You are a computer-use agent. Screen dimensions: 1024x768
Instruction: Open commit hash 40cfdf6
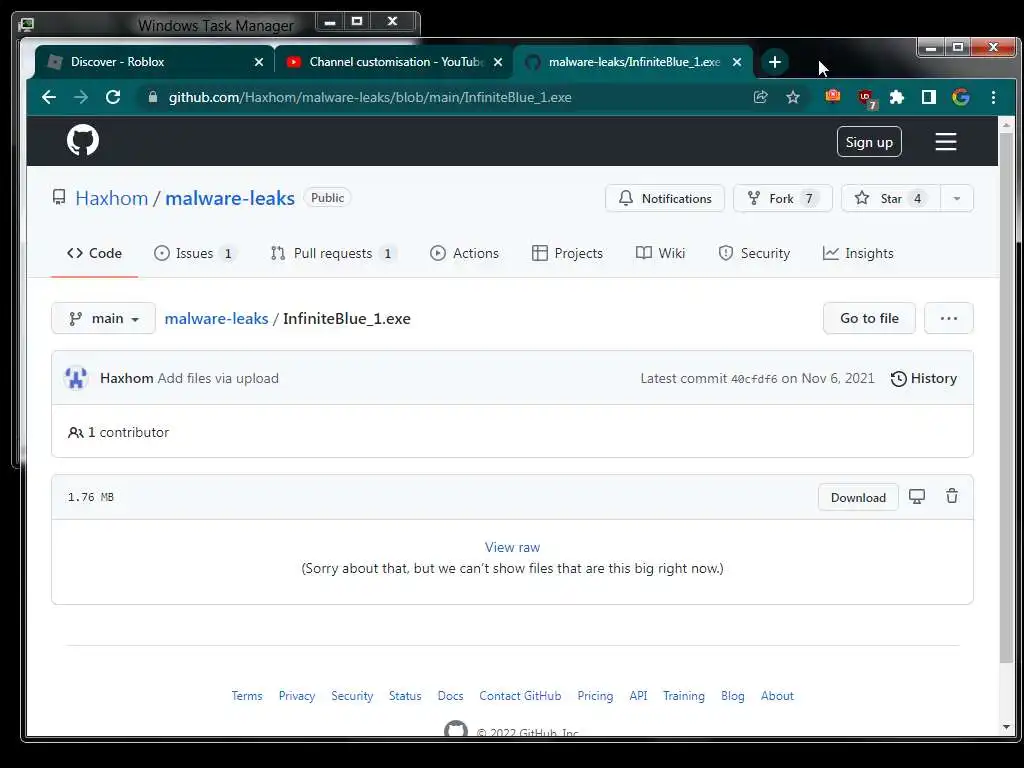754,379
